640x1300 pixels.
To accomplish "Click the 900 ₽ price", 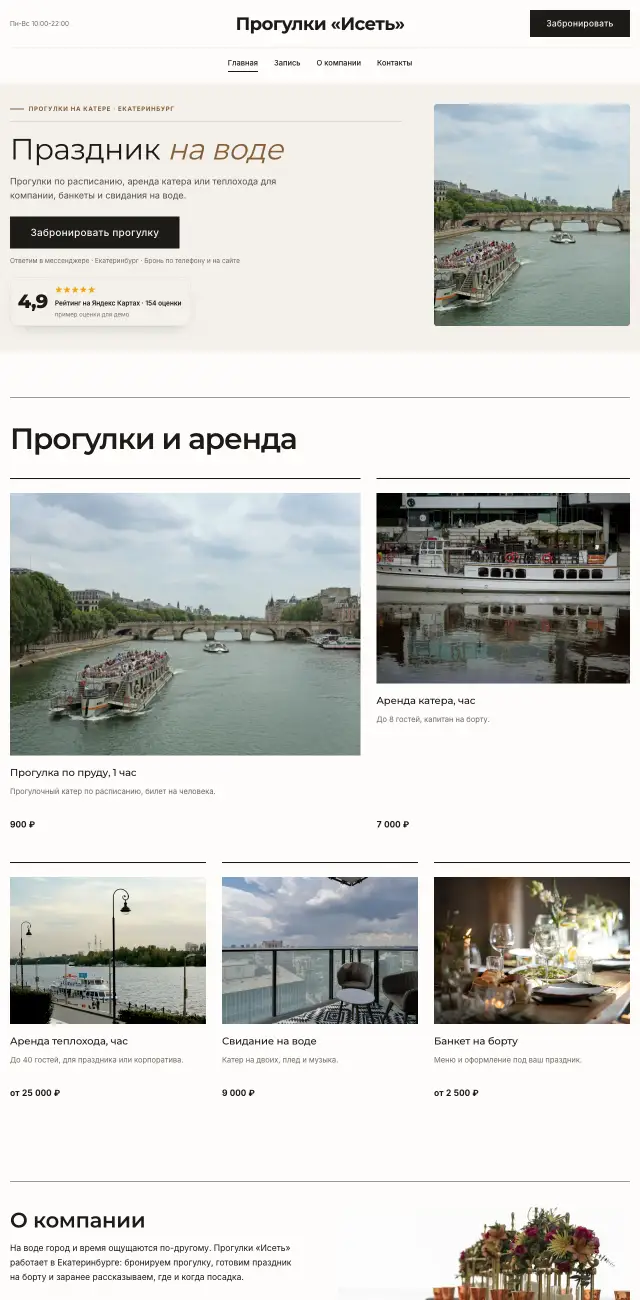I will 22,825.
